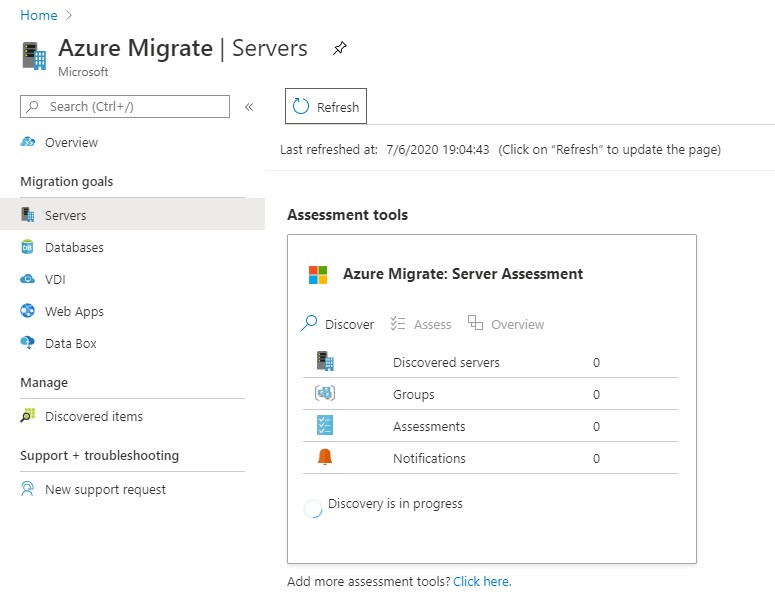Click the Assess button text
The height and width of the screenshot is (604, 775).
tap(432, 324)
